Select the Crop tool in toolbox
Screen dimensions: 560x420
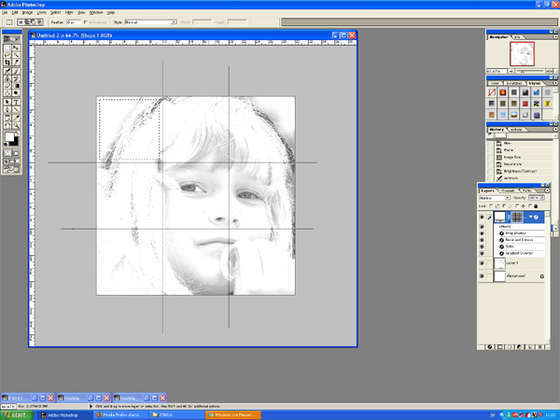tap(7, 63)
